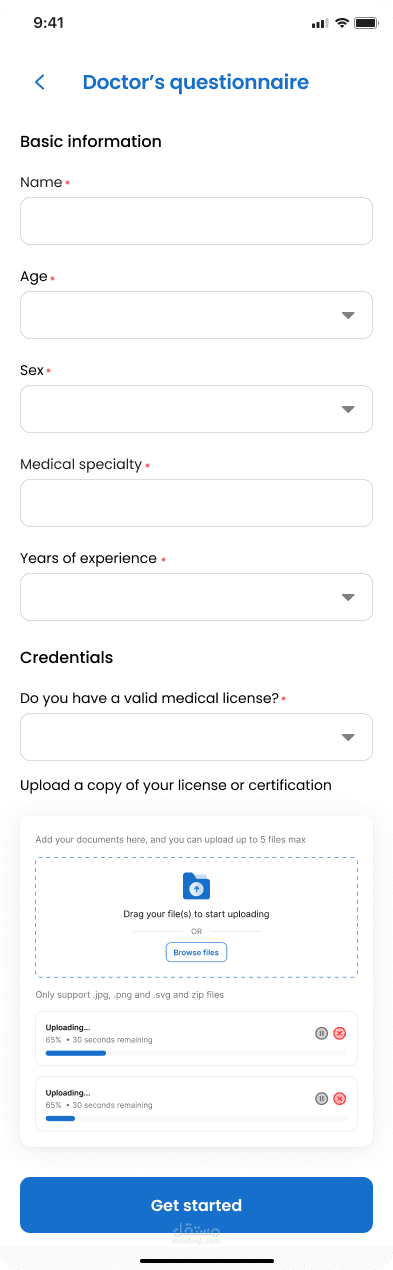Open the Age dropdown
The height and width of the screenshot is (1270, 393).
[x=196, y=315]
